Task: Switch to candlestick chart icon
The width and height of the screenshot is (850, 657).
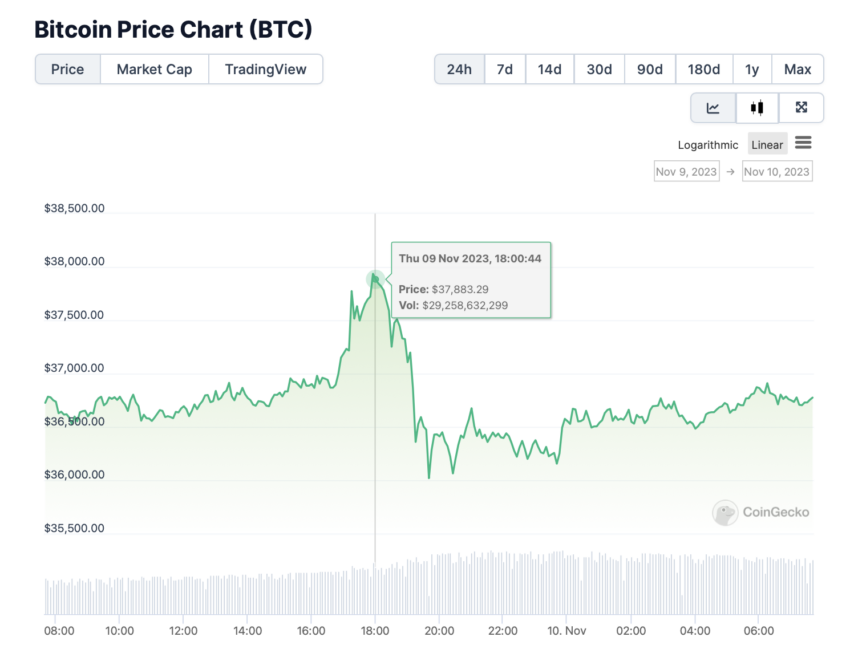Action: click(x=757, y=108)
